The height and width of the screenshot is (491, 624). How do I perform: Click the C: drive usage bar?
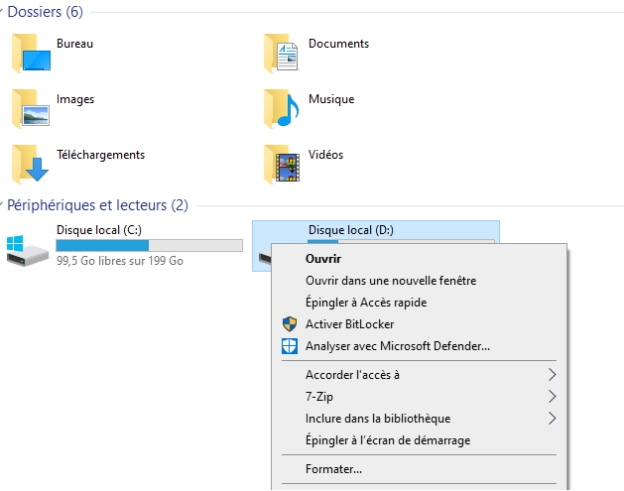pyautogui.click(x=149, y=246)
